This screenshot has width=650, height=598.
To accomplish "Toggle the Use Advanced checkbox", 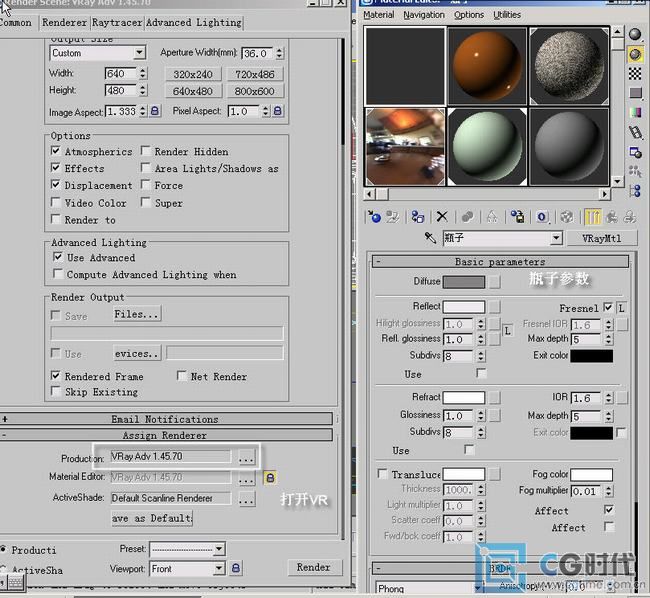I will coord(58,257).
